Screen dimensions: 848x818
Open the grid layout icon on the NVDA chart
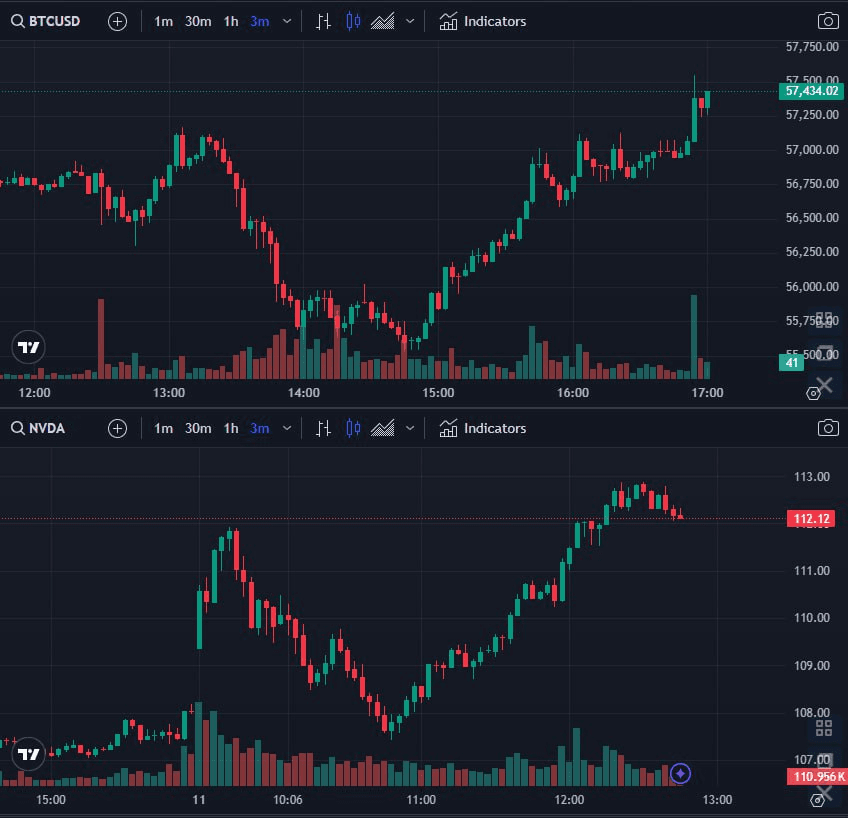824,728
